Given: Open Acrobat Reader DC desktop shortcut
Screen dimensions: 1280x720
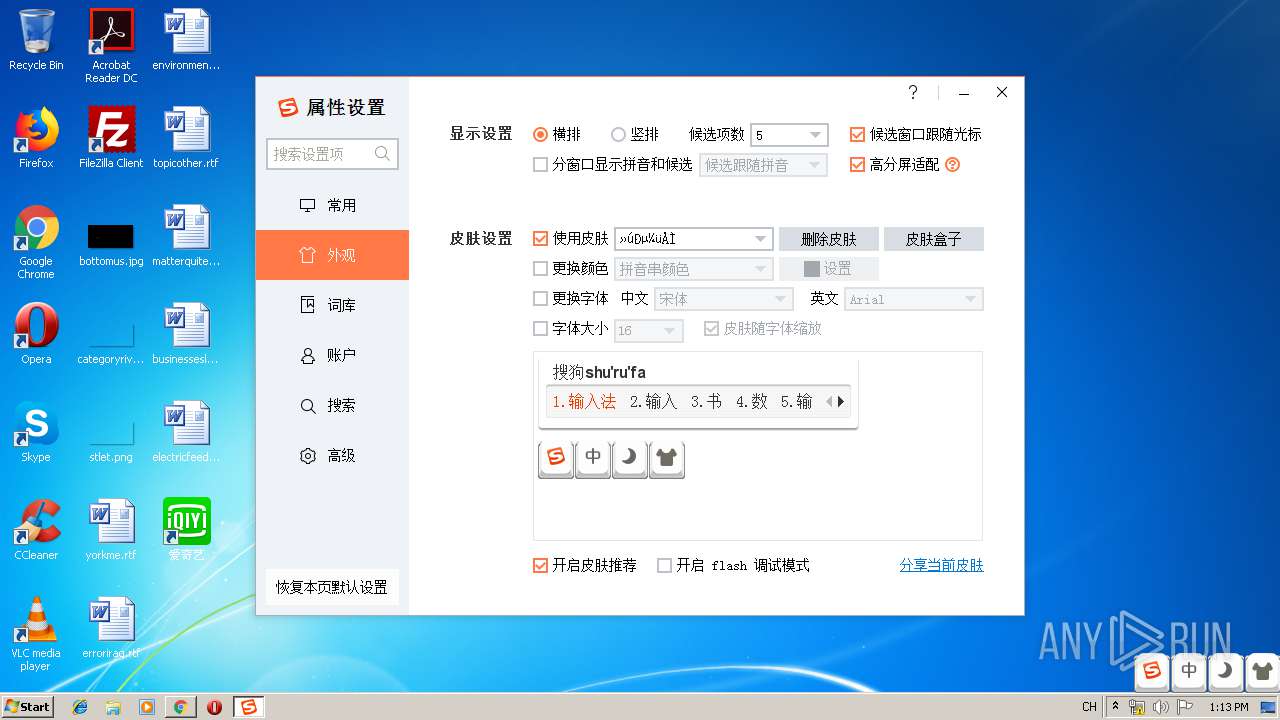Looking at the screenshot, I should click(x=111, y=46).
